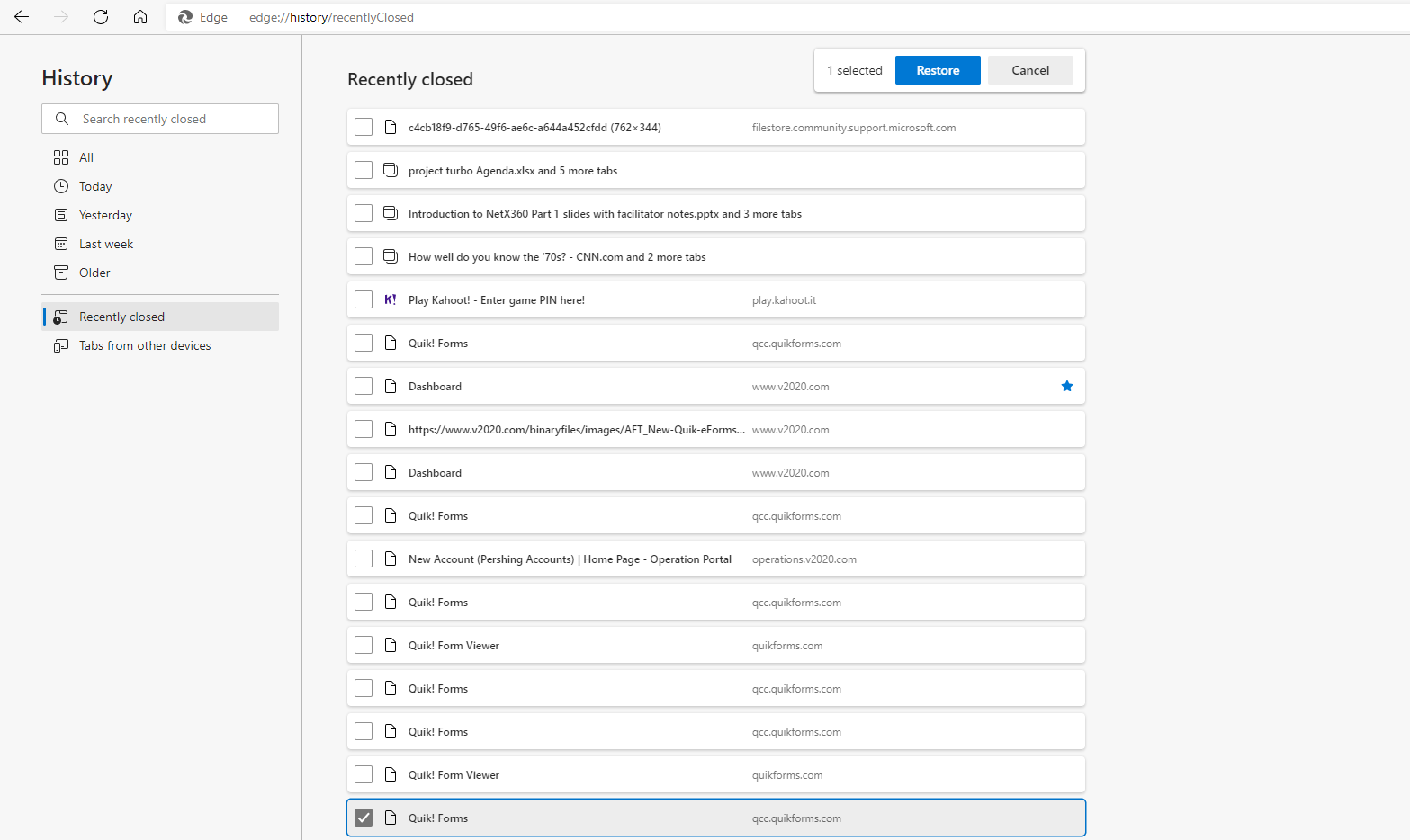Click the Edge logo in address bar
The width and height of the screenshot is (1410, 840).
tap(185, 17)
